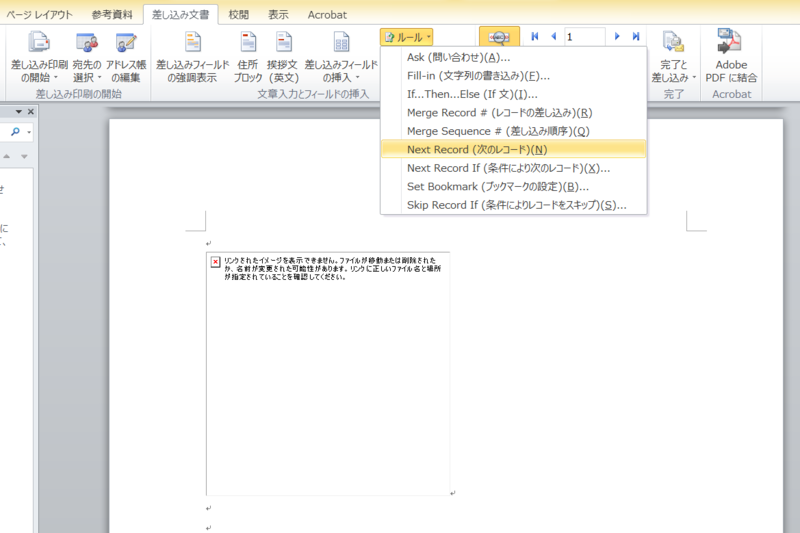The image size is (800, 533).
Task: Close the navigation pane with X
Action: 31,112
